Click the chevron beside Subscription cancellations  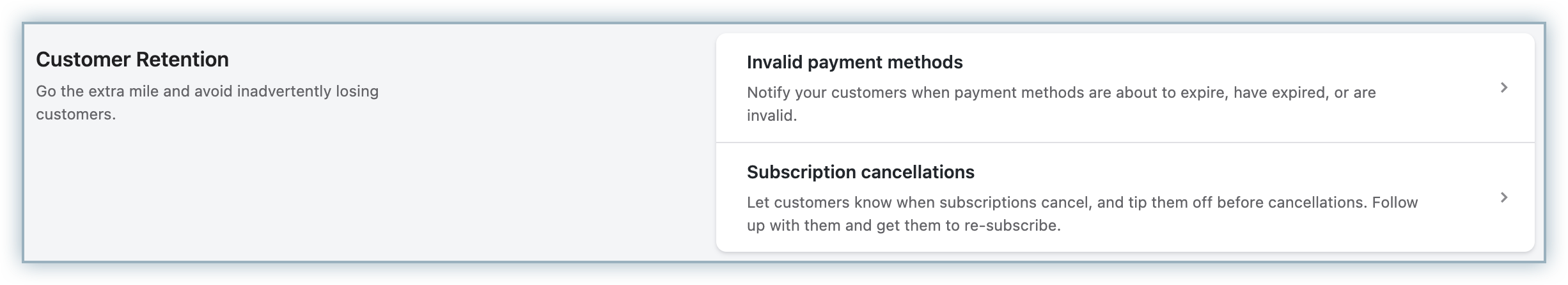(1504, 197)
